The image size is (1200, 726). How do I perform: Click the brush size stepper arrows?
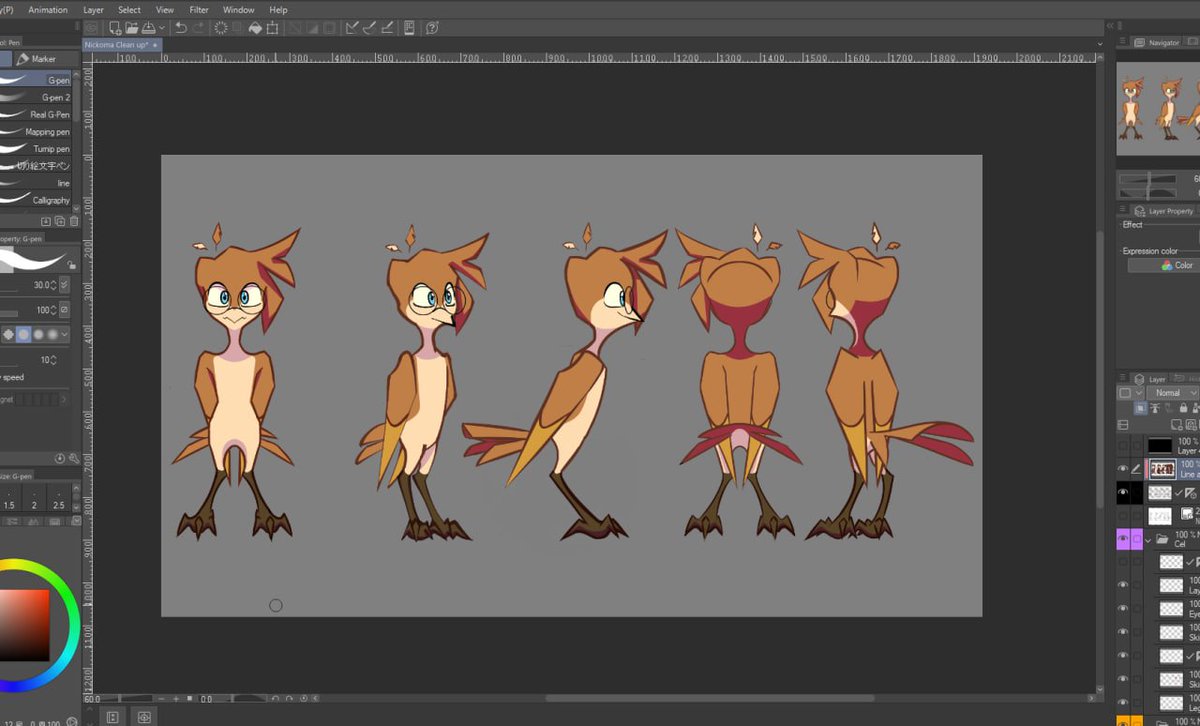(54, 285)
